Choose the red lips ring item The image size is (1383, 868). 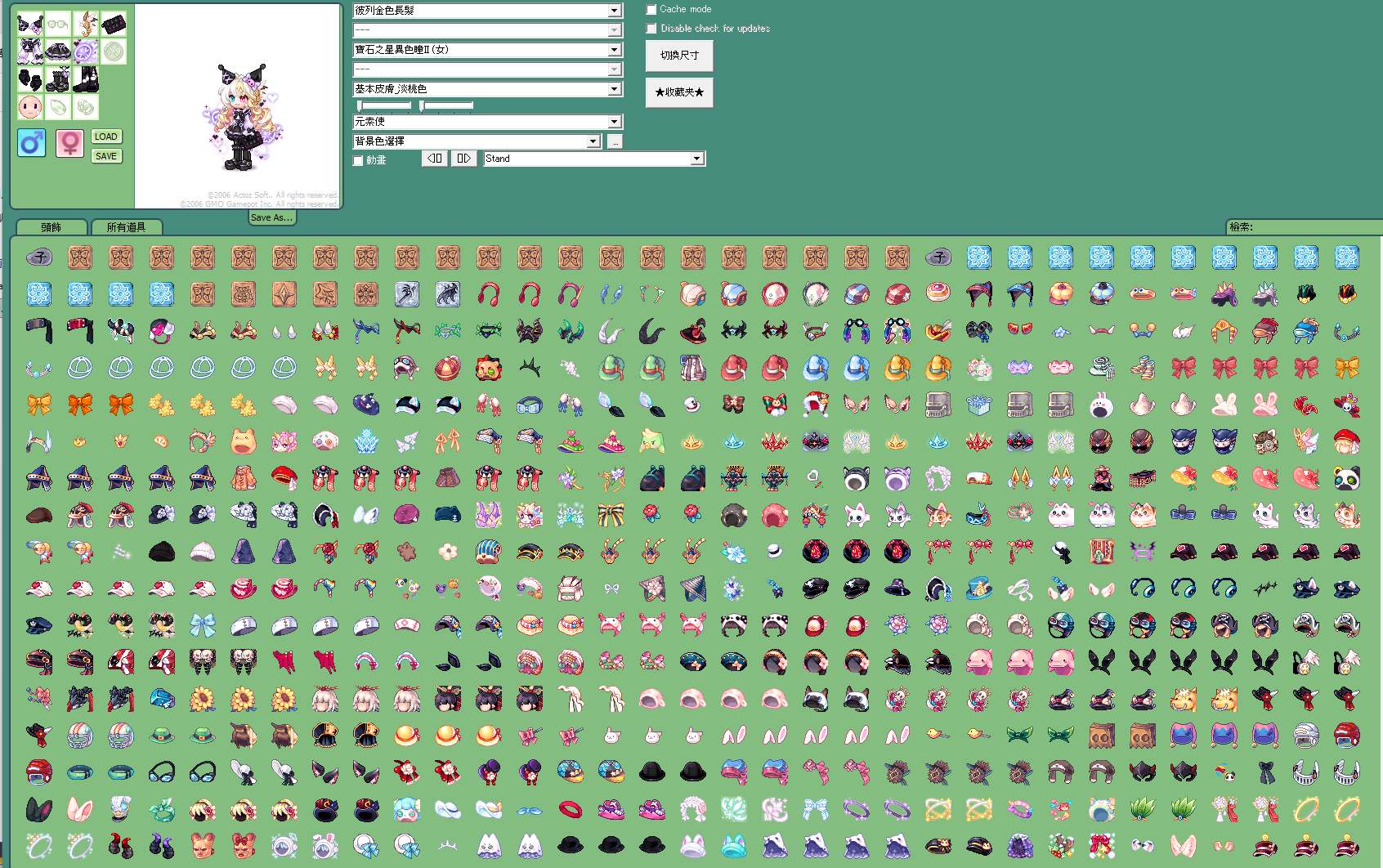point(570,809)
